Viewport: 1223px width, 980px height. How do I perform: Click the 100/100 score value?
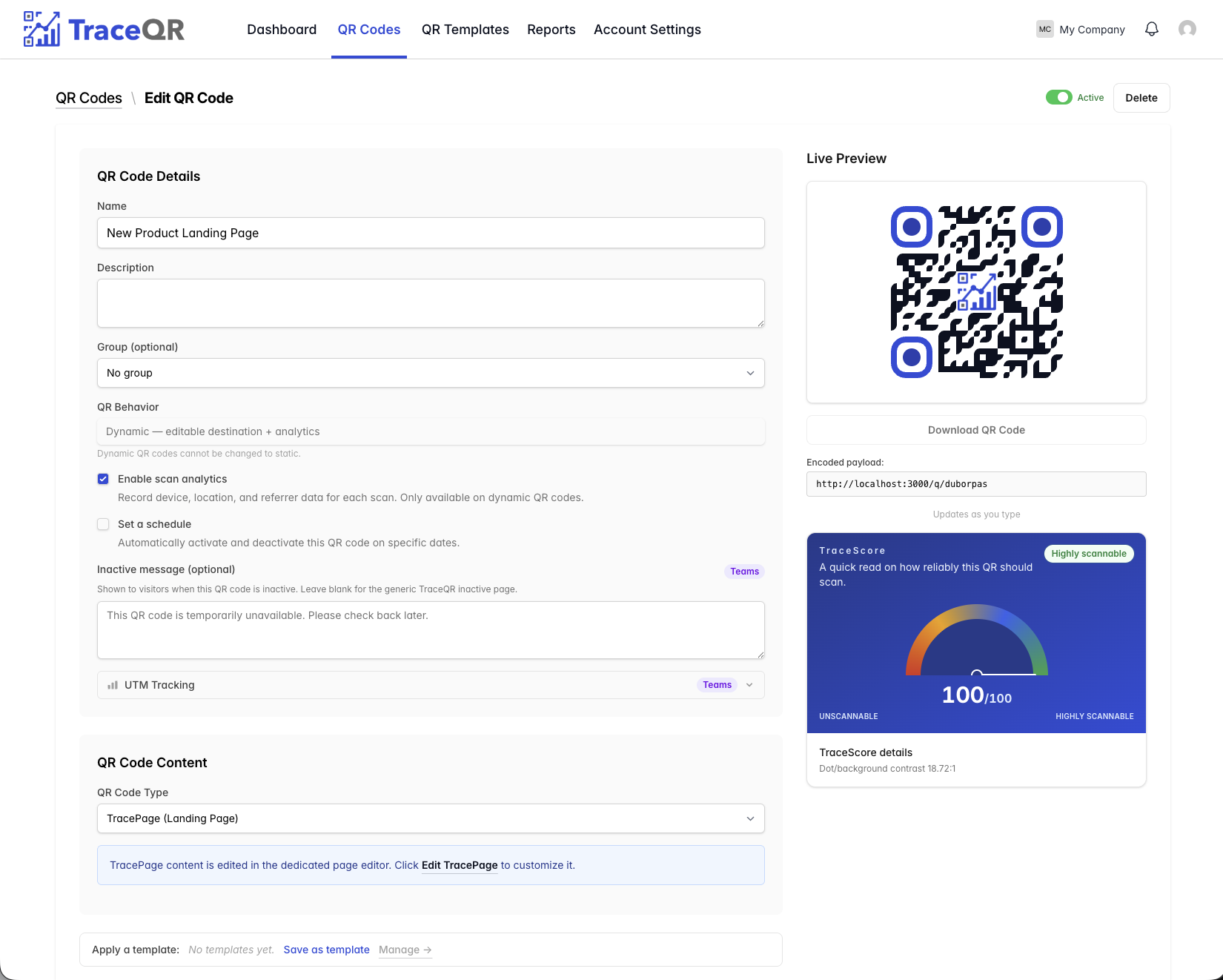976,695
